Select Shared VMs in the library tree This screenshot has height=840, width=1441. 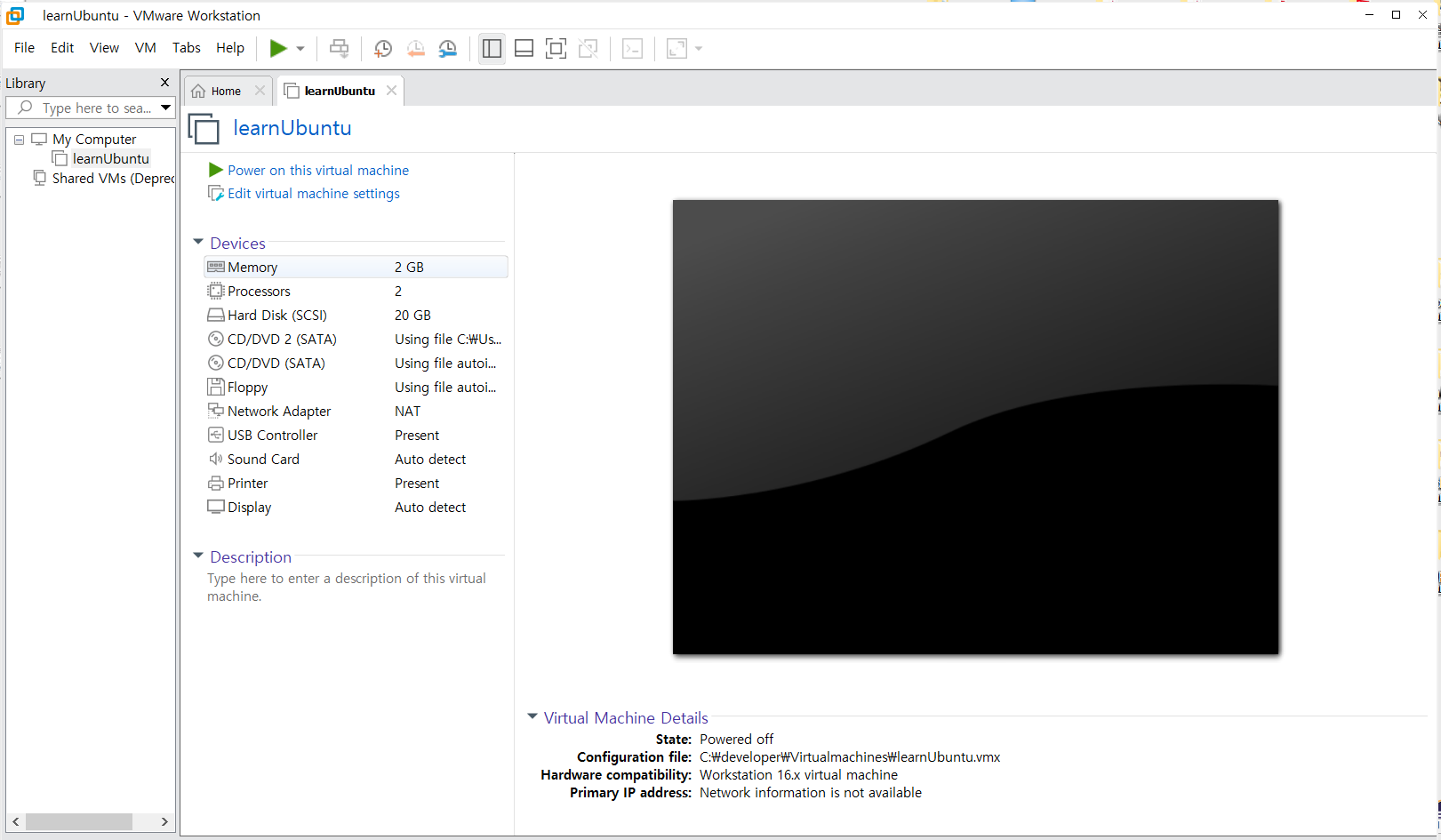[113, 179]
